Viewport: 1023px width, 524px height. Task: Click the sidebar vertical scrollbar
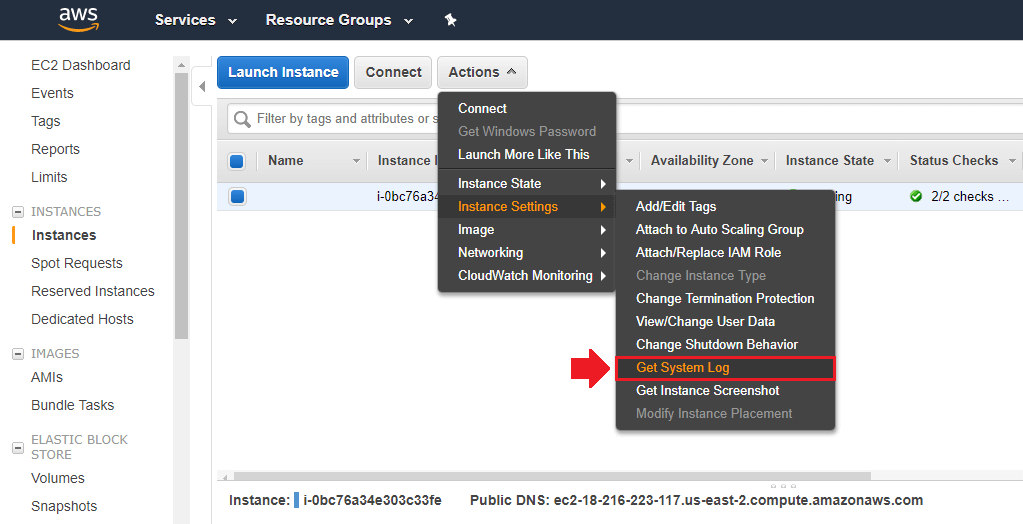coord(181,206)
